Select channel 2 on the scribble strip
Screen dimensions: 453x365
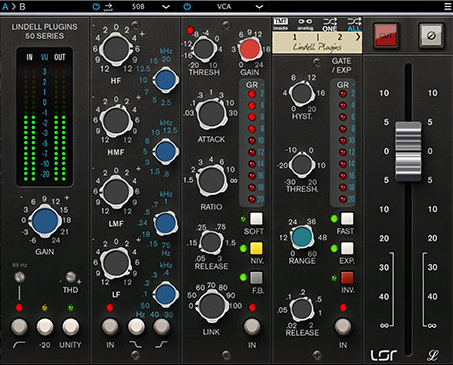tap(340, 37)
